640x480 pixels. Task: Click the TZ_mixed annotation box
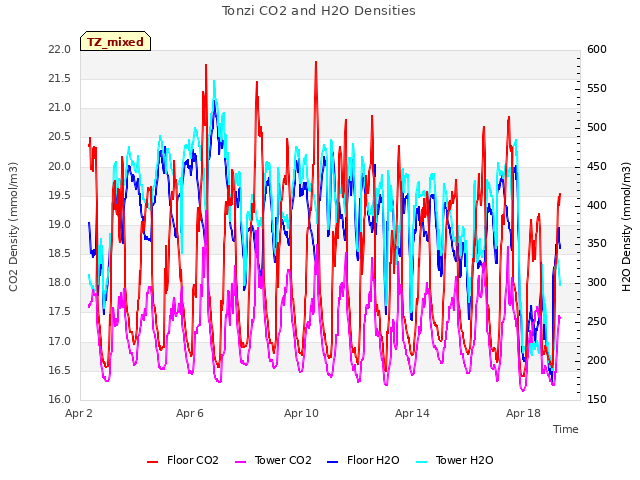[x=116, y=41]
